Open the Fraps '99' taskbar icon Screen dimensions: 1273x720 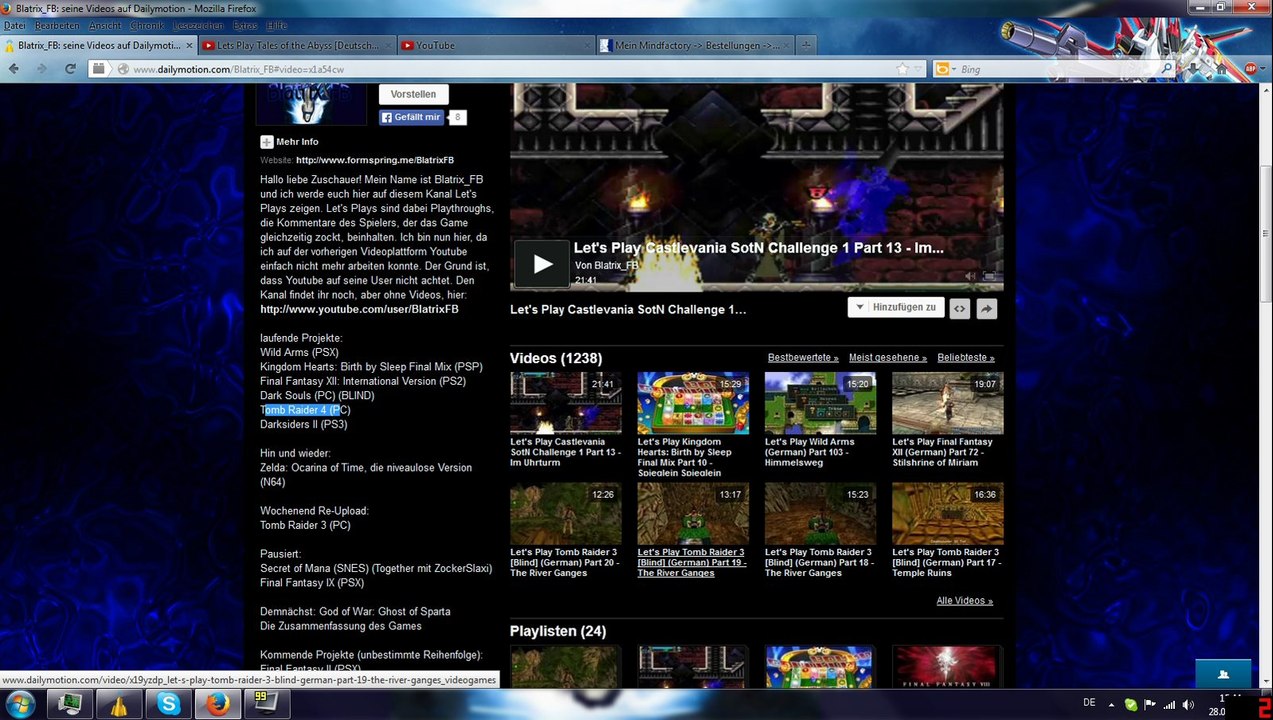[x=267, y=703]
